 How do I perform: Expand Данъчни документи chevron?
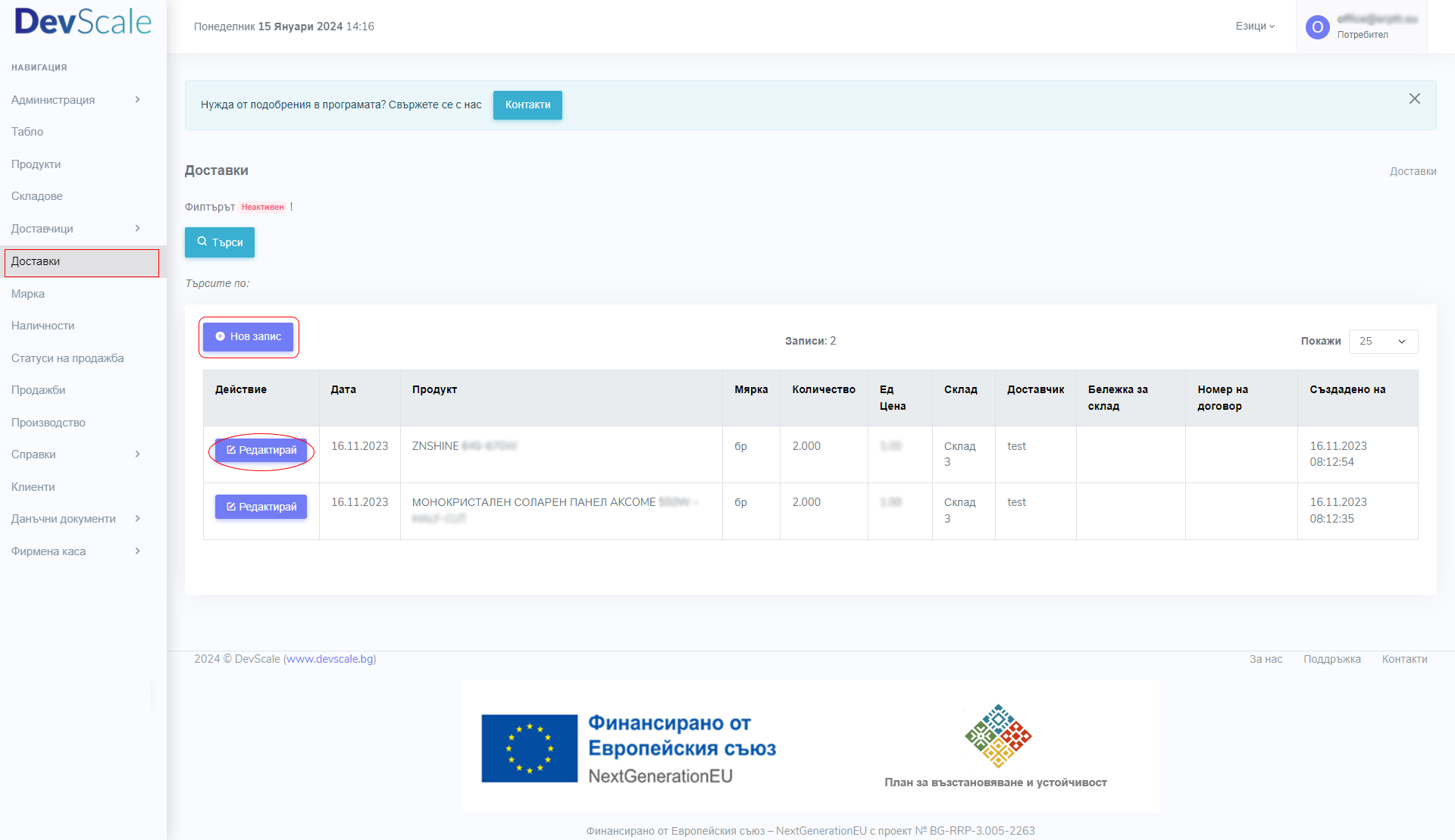(137, 519)
